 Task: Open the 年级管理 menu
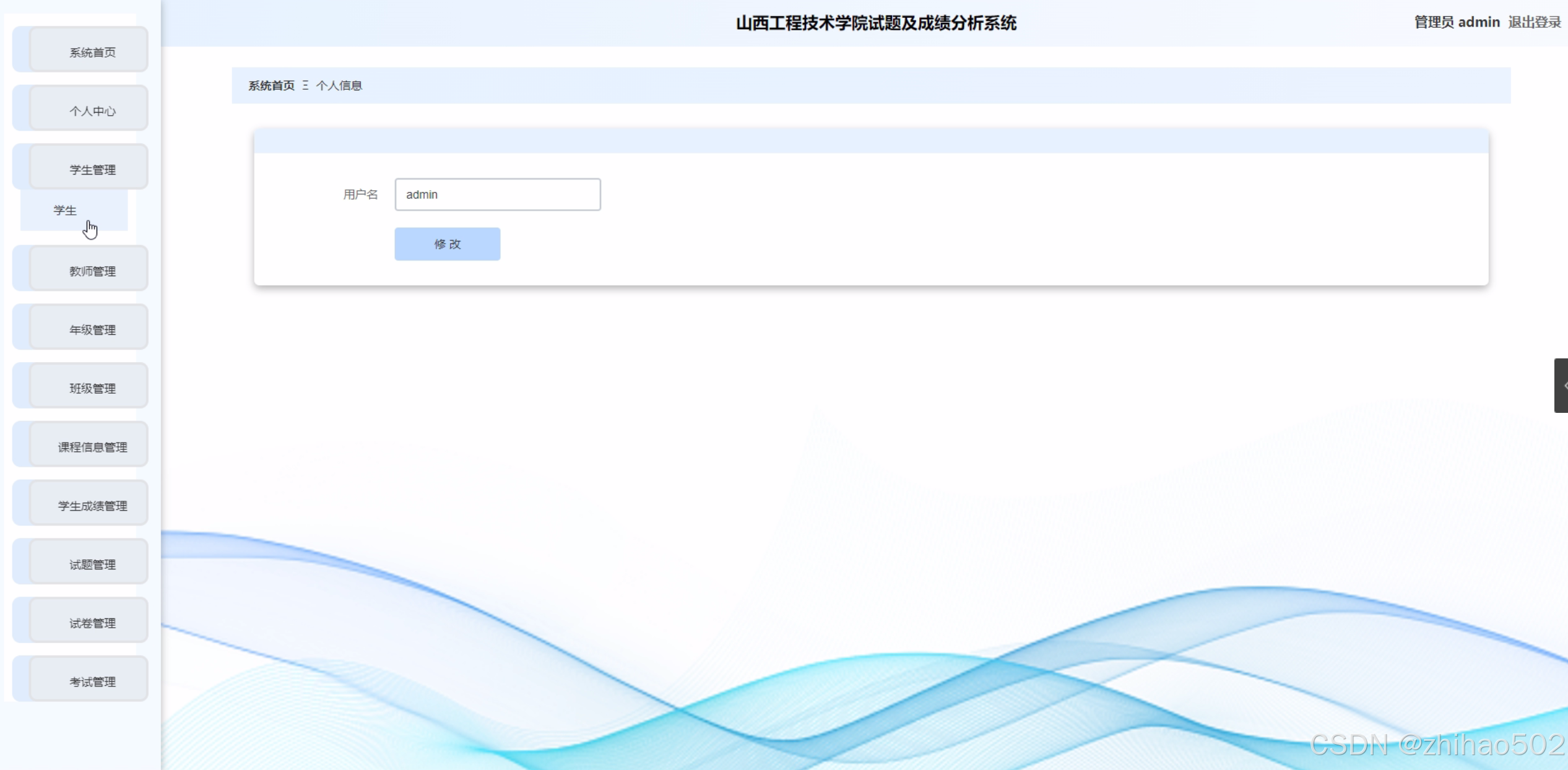coord(92,330)
